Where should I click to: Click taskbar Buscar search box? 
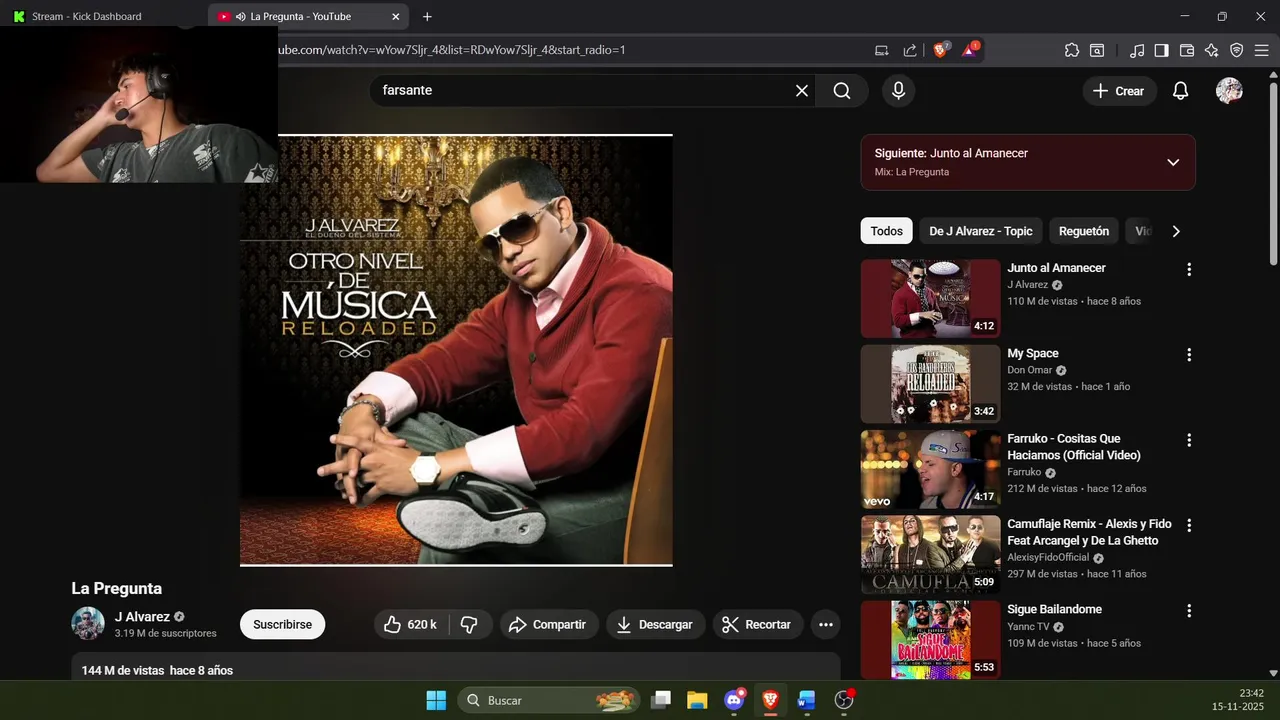549,700
